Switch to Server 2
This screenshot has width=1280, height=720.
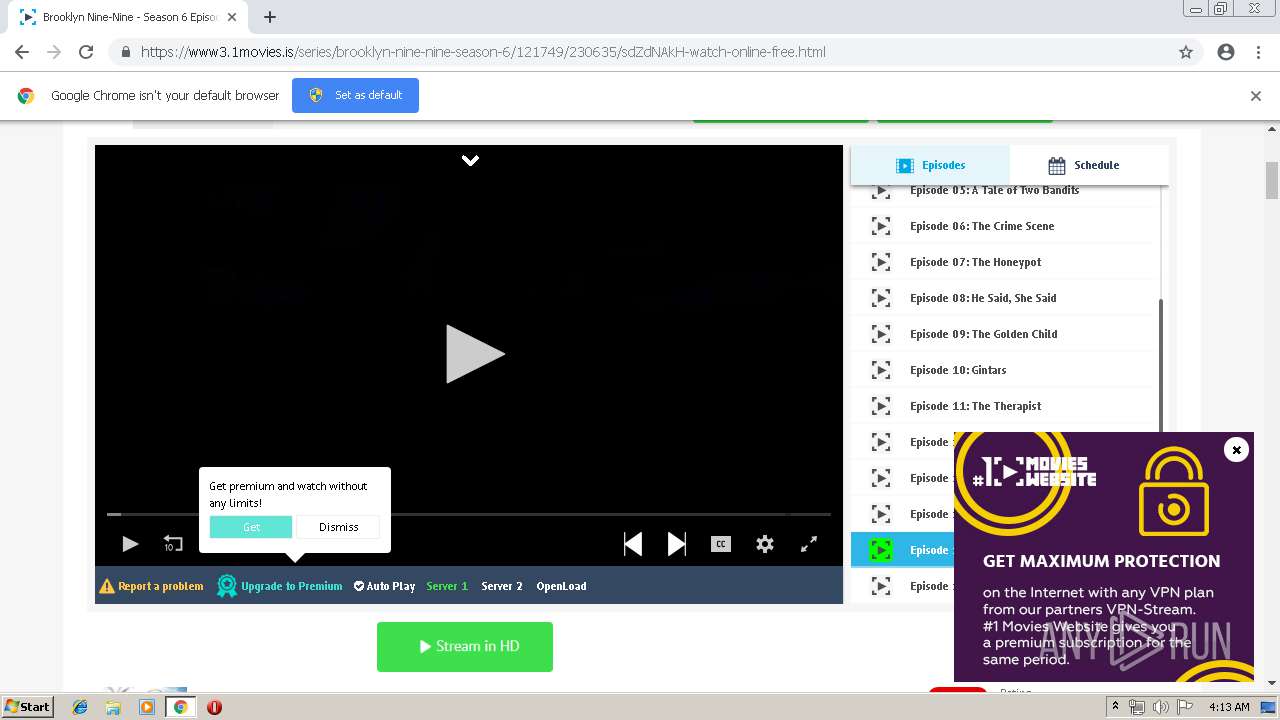[x=502, y=586]
